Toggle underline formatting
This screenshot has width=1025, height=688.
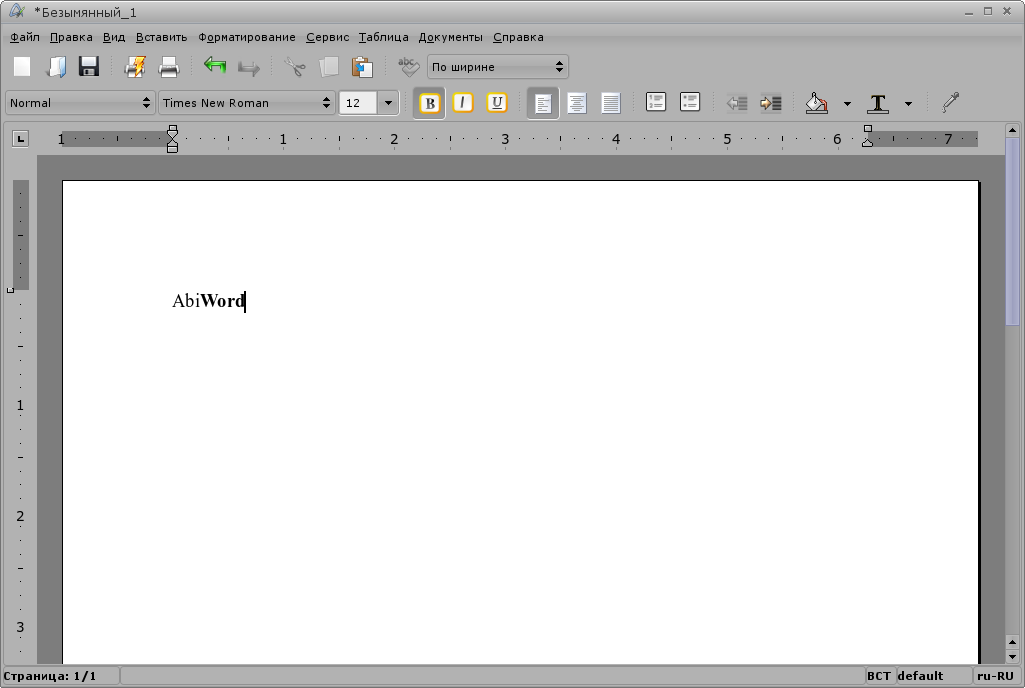point(497,103)
